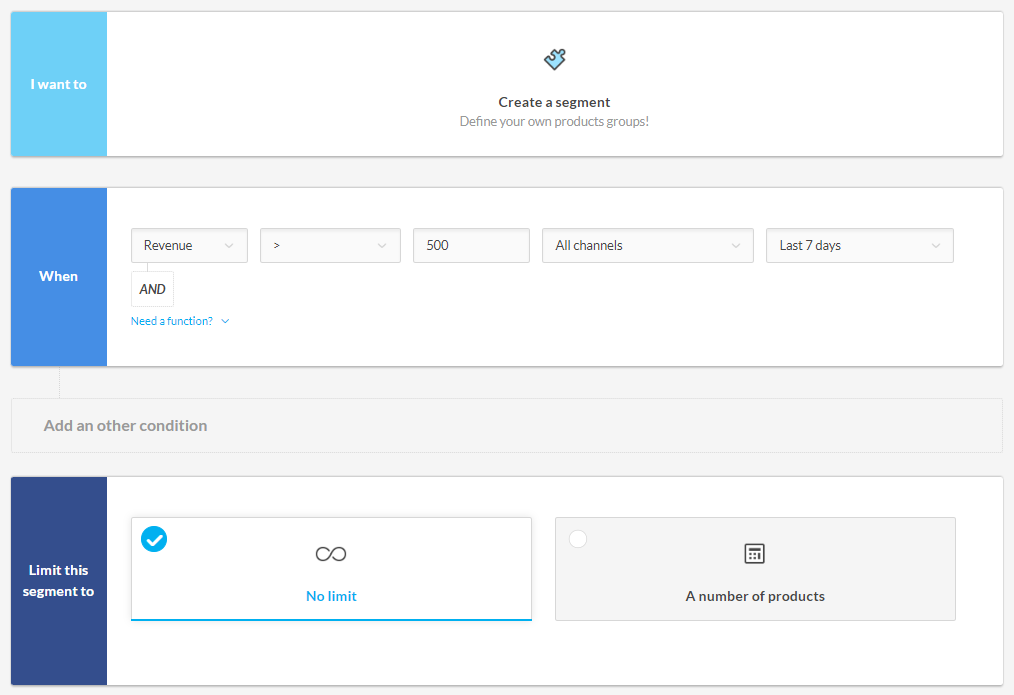This screenshot has width=1014, height=695.
Task: Click the infinity No limit icon
Action: point(331,554)
